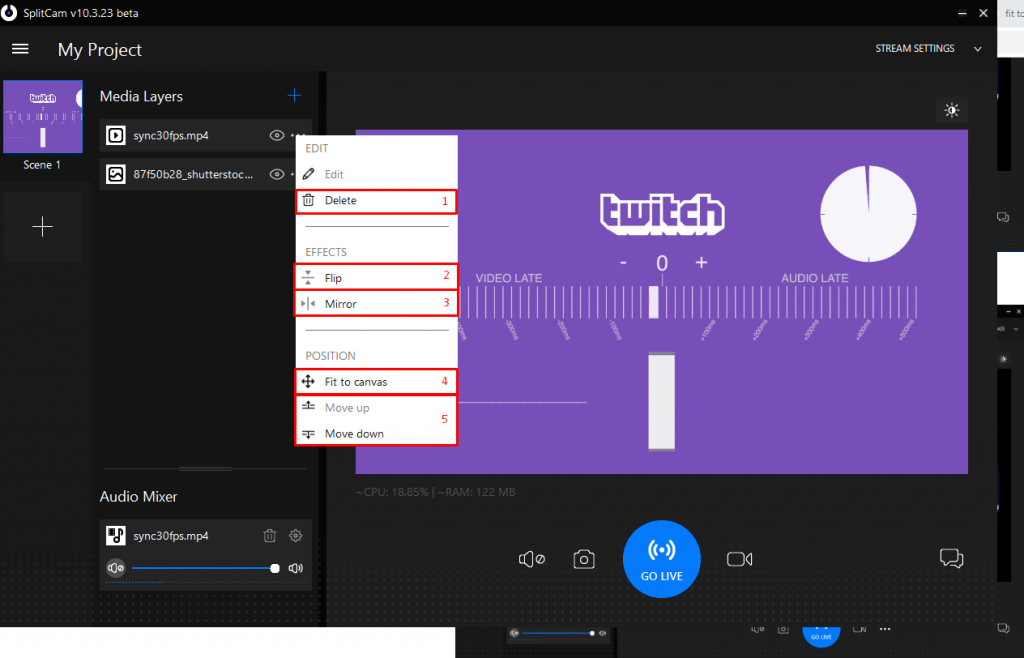Click the My Project title
1024x658 pixels.
[99, 50]
